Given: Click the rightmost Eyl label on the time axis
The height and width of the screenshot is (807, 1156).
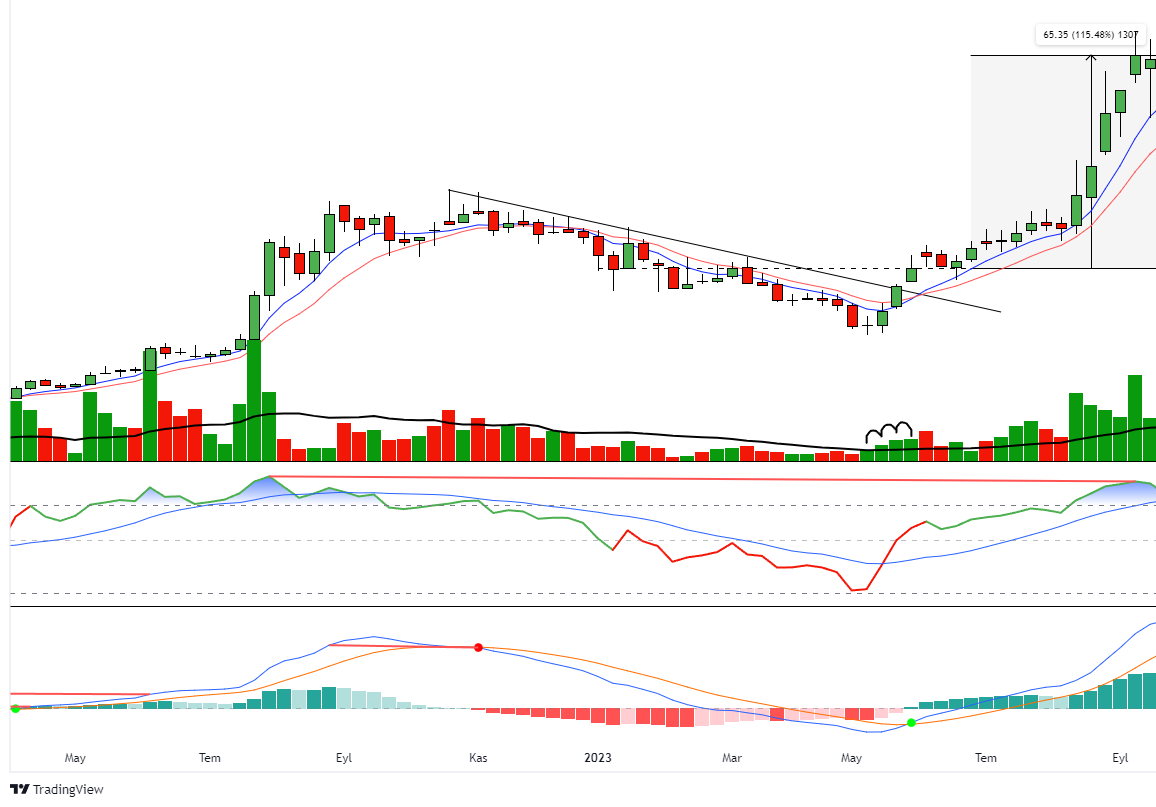Looking at the screenshot, I should [1117, 758].
